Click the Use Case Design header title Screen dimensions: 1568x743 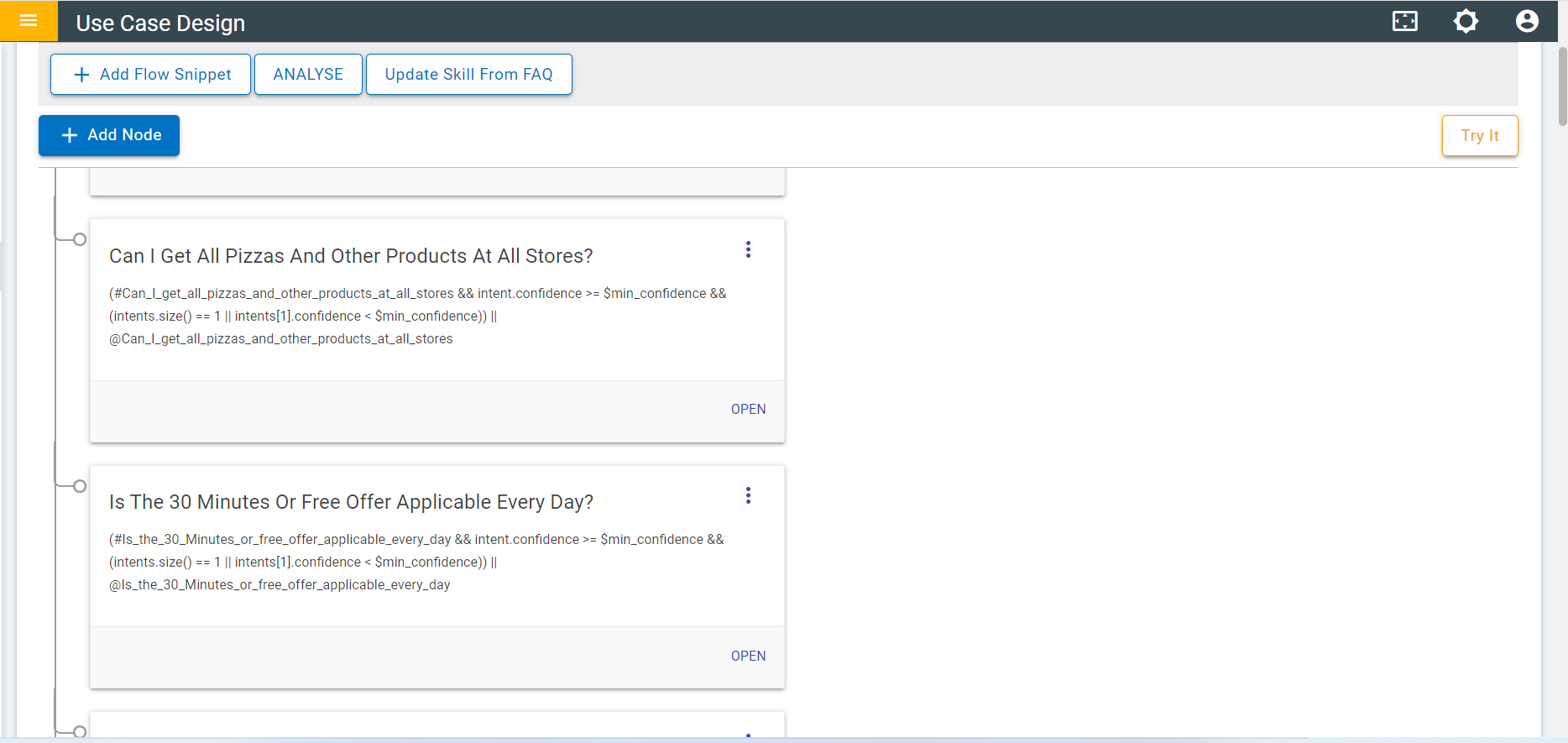click(160, 24)
